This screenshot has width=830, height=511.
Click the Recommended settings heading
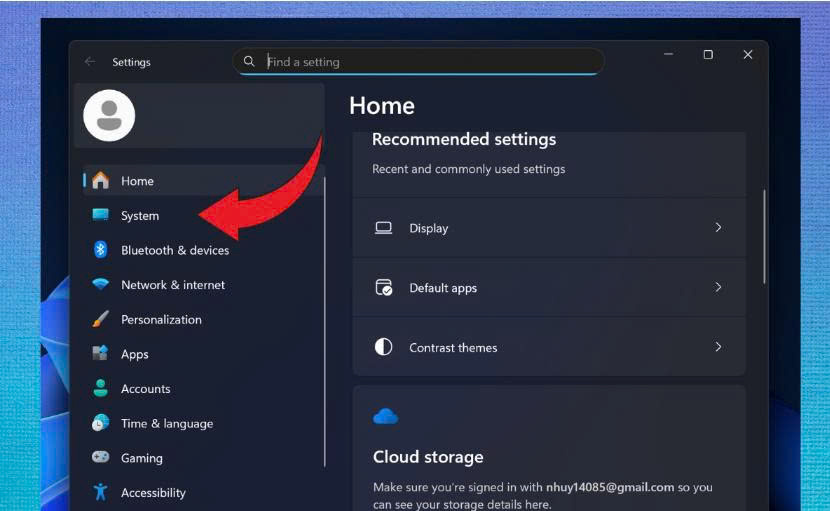[x=464, y=139]
